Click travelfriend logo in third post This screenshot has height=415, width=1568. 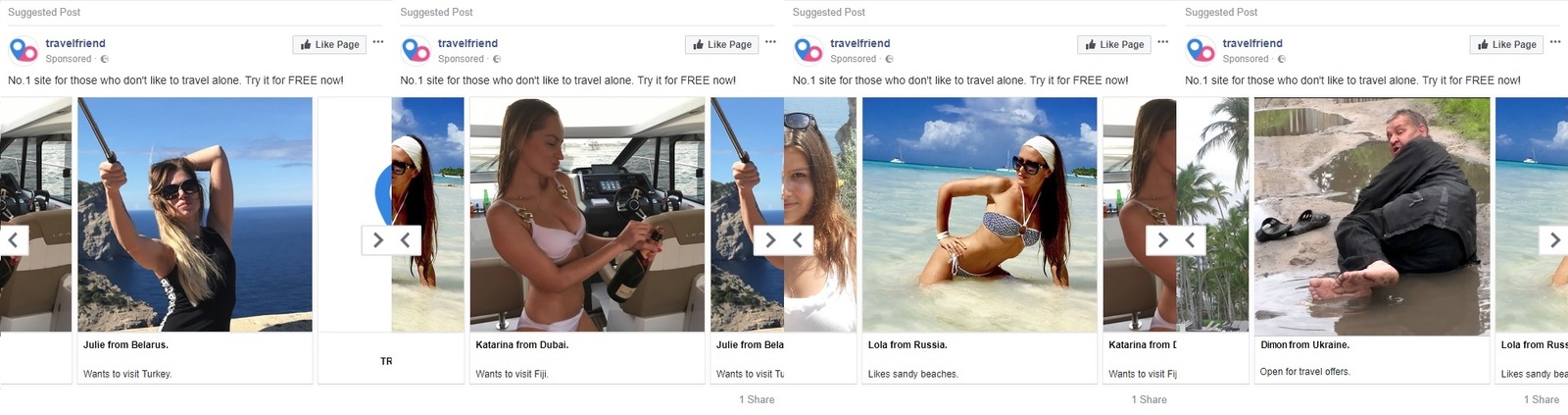tap(808, 50)
